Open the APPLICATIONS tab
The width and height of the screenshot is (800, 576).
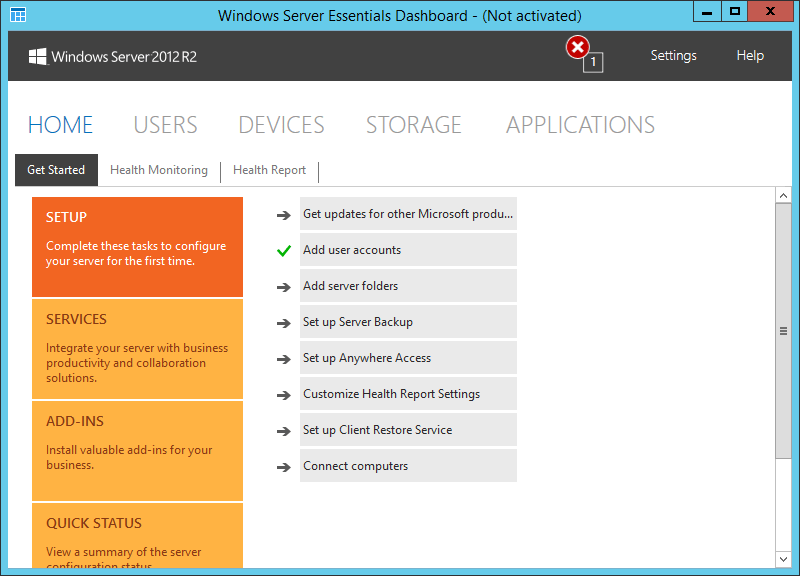coord(579,124)
